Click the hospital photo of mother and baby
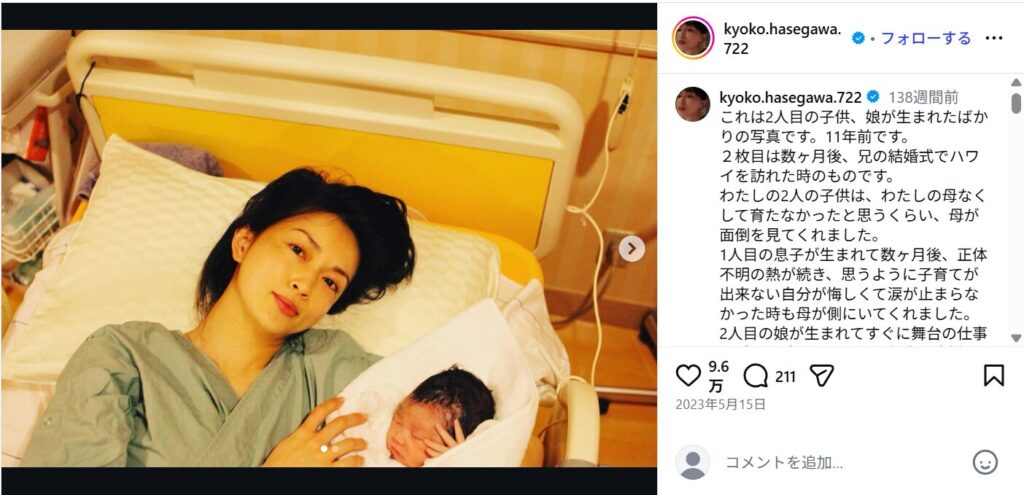Image resolution: width=1024 pixels, height=495 pixels. (x=328, y=248)
